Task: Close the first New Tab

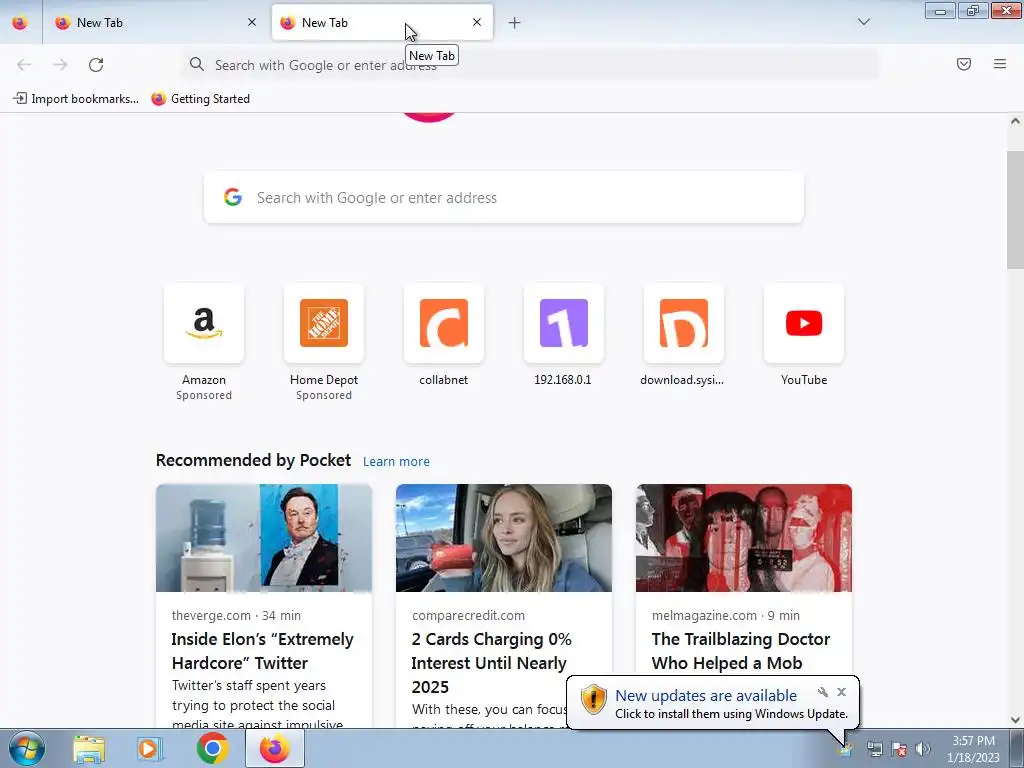Action: (x=252, y=22)
